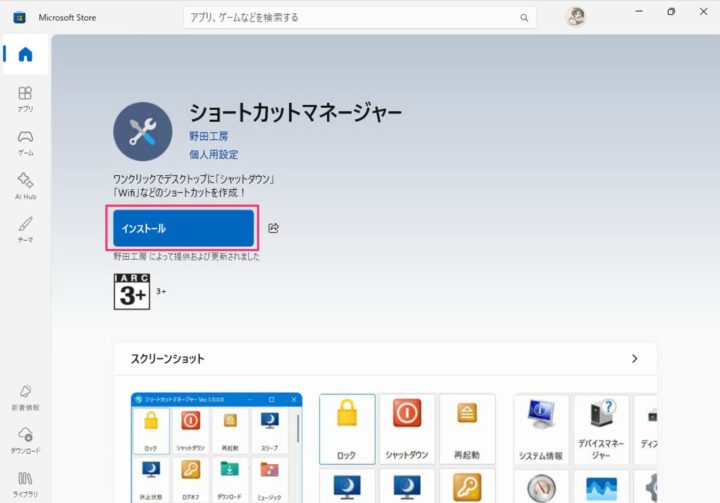Click the search magnifier icon
Screen dimensions: 720x503
[x=524, y=17]
